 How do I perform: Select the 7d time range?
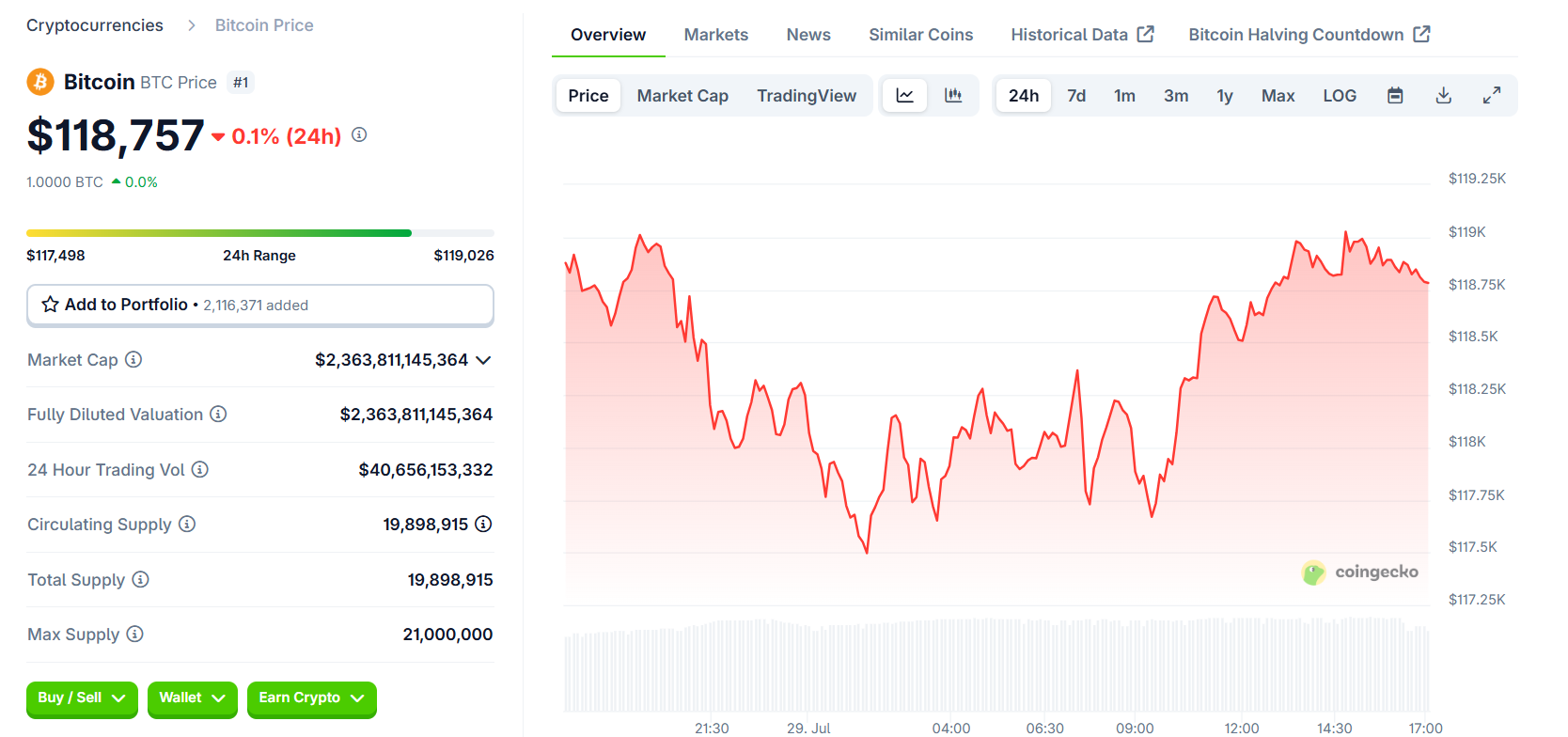tap(1076, 96)
